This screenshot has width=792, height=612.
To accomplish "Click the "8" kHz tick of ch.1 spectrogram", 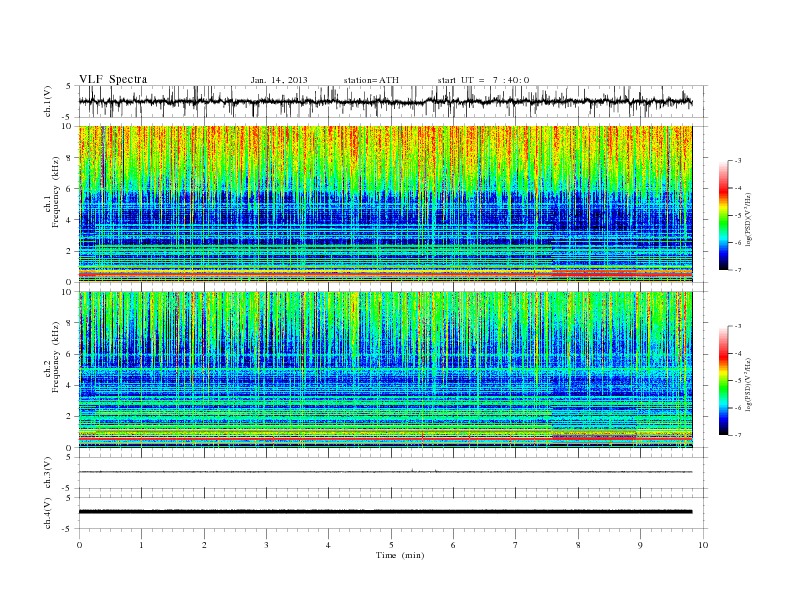I will (x=69, y=158).
